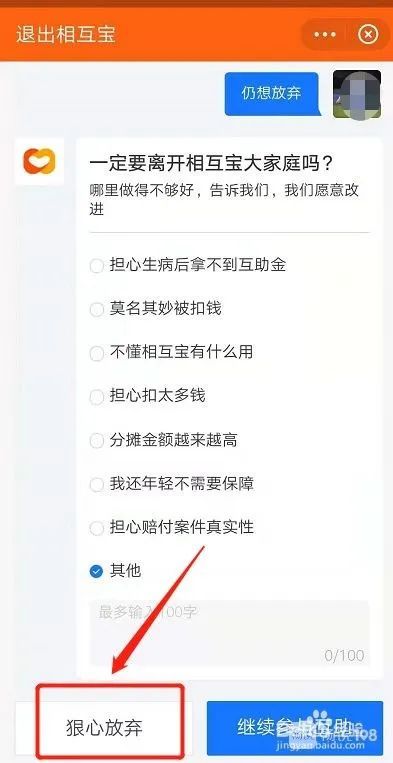Close the mini program with X icon
Image resolution: width=393 pixels, height=763 pixels.
point(368,35)
